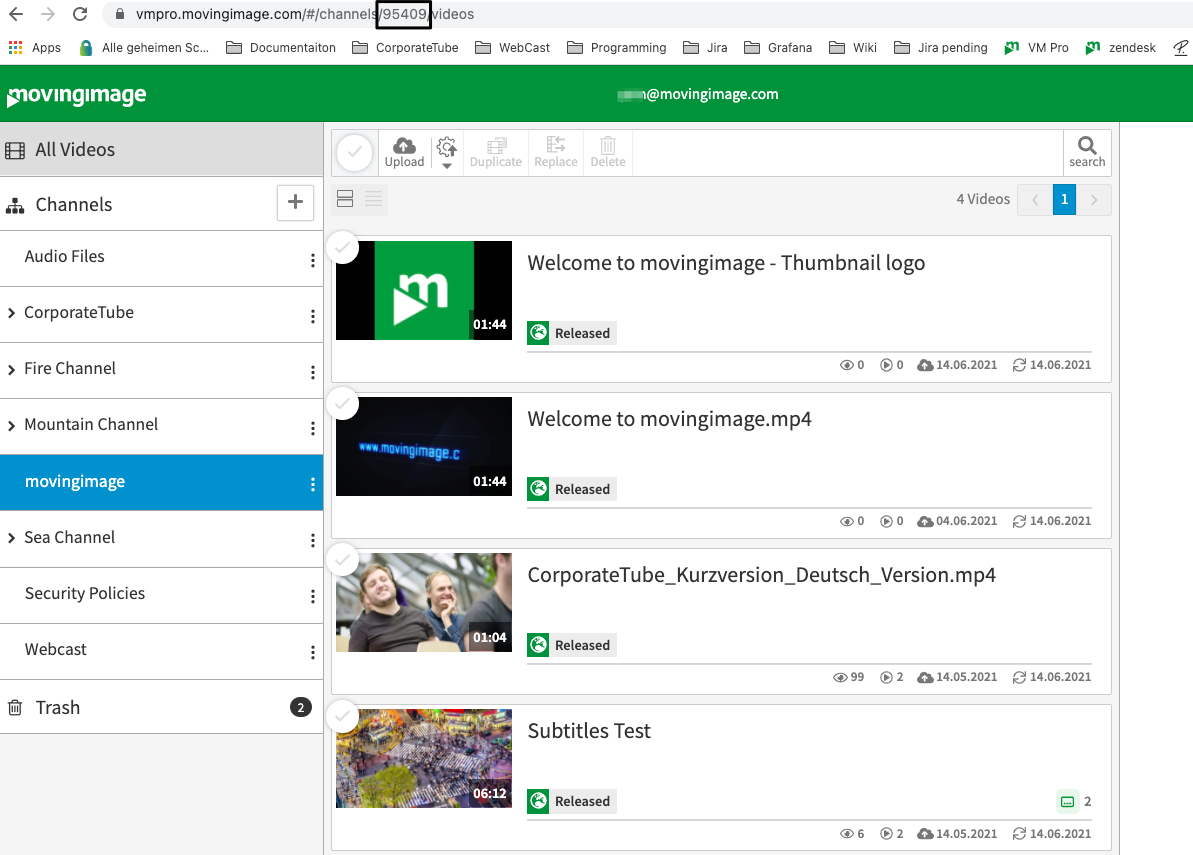The width and height of the screenshot is (1193, 855).
Task: Open options menu for movingimage channel
Action: 313,485
